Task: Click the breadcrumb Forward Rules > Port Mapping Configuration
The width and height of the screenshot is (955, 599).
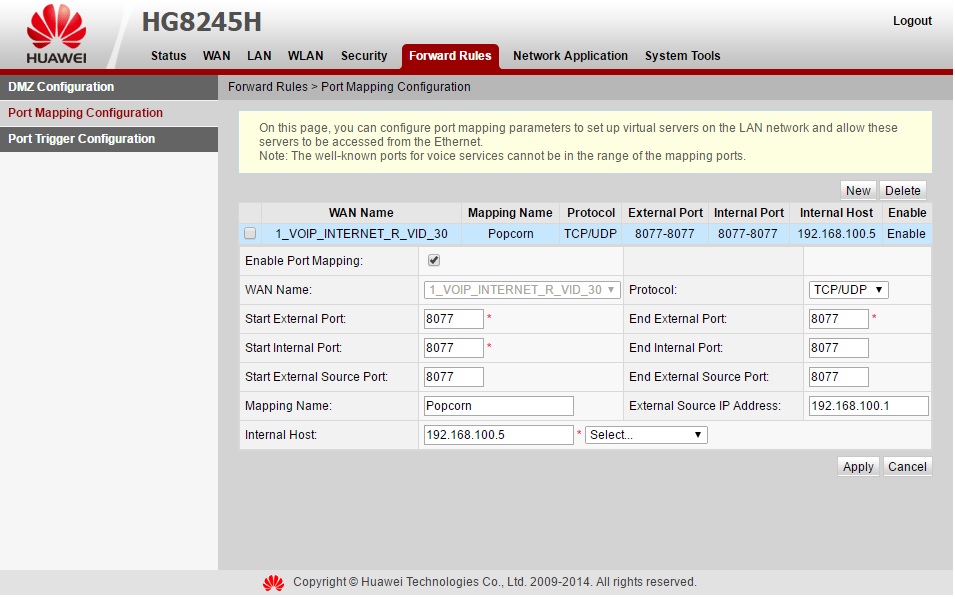Action: [x=349, y=87]
